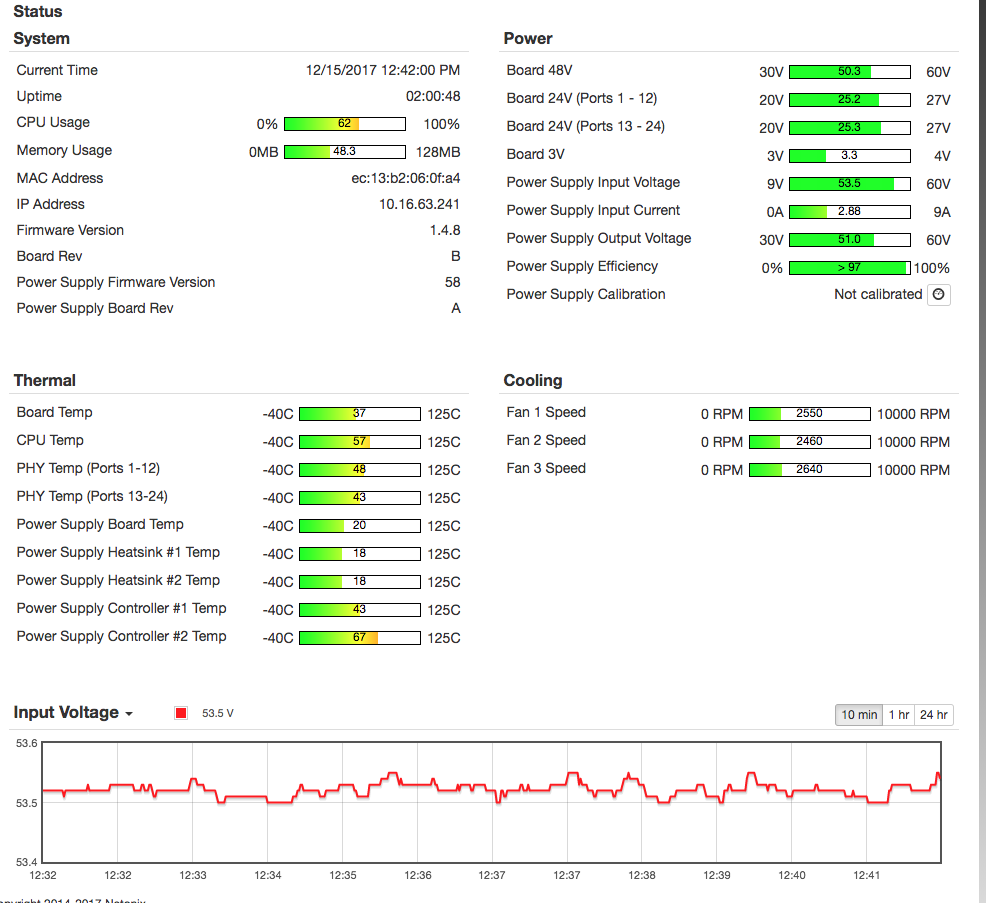
Task: Click the power supply calibration gauge icon
Action: point(938,295)
